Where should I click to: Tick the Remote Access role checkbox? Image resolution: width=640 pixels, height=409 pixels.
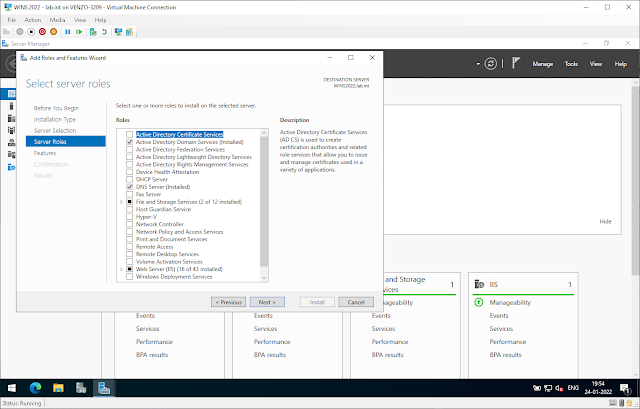tap(129, 247)
